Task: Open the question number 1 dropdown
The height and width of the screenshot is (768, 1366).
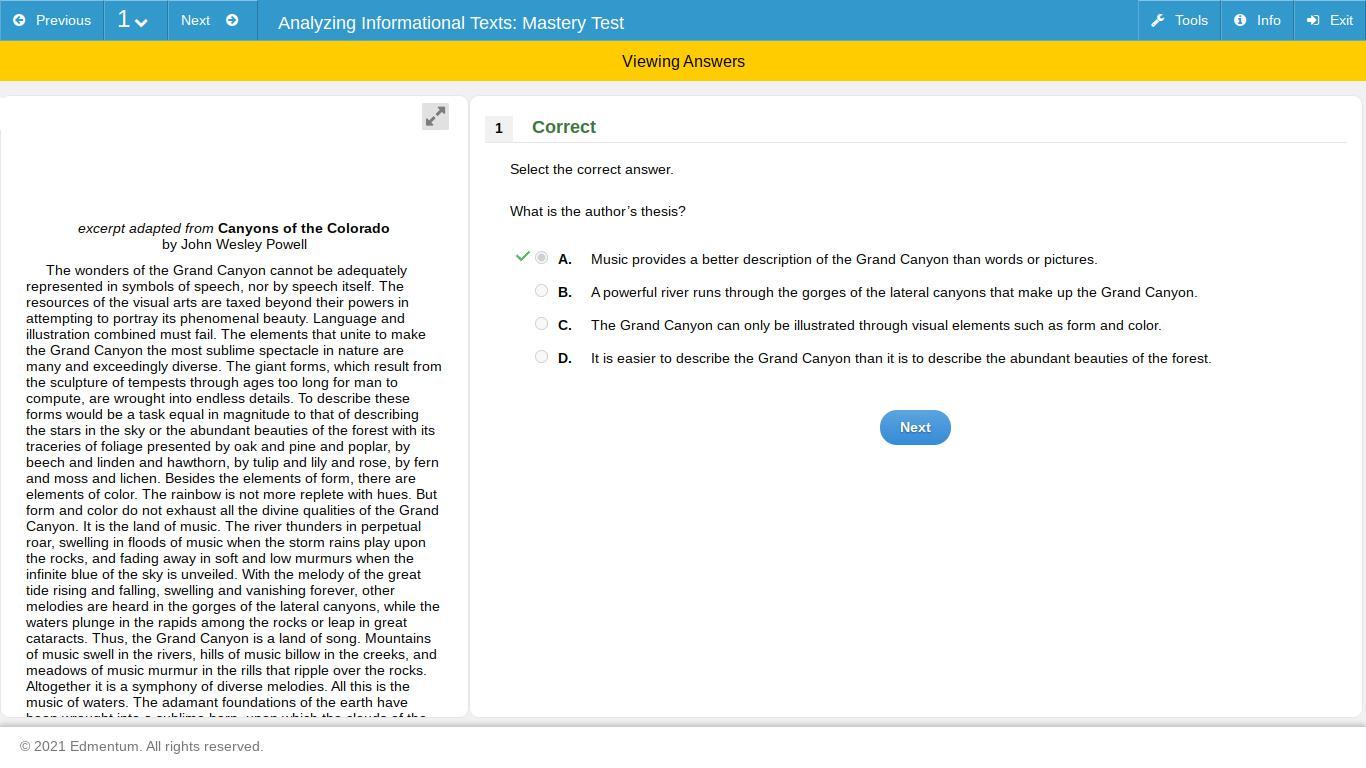Action: point(135,20)
